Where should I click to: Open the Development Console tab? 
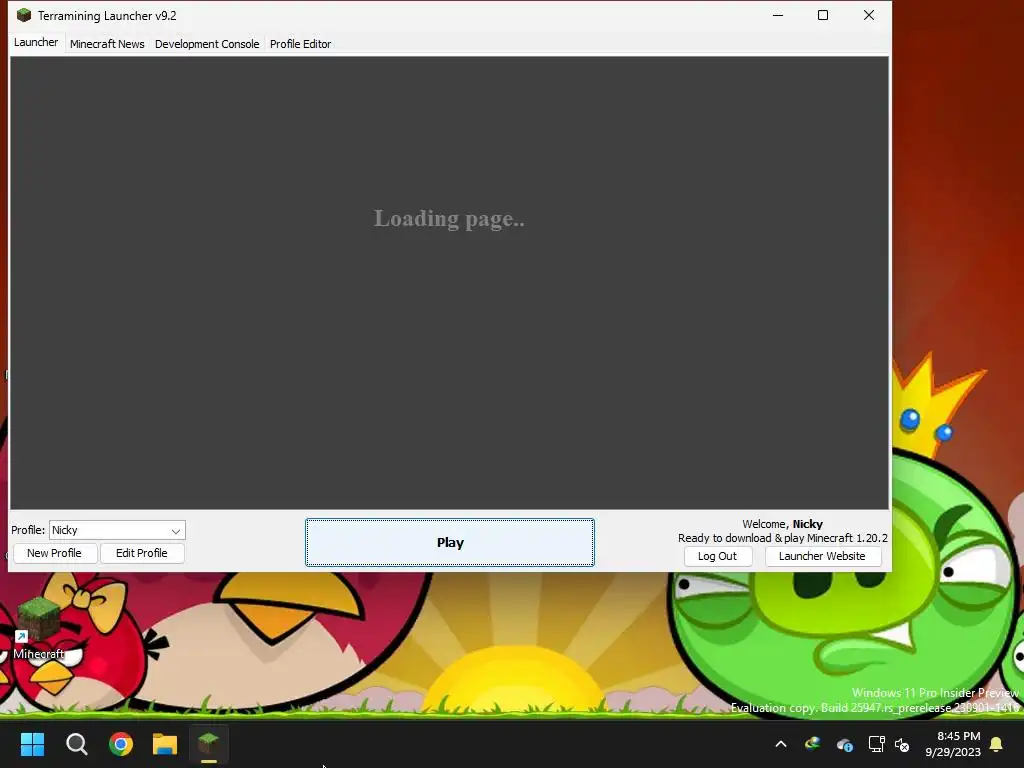207,44
